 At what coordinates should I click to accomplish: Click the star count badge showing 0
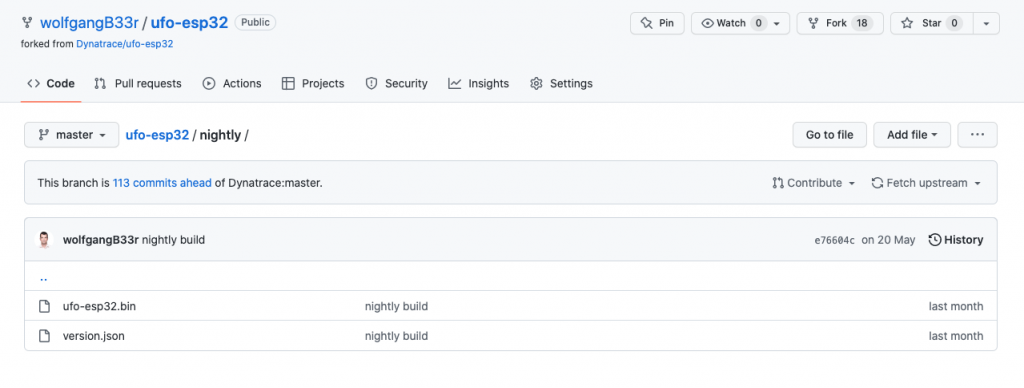click(x=954, y=23)
